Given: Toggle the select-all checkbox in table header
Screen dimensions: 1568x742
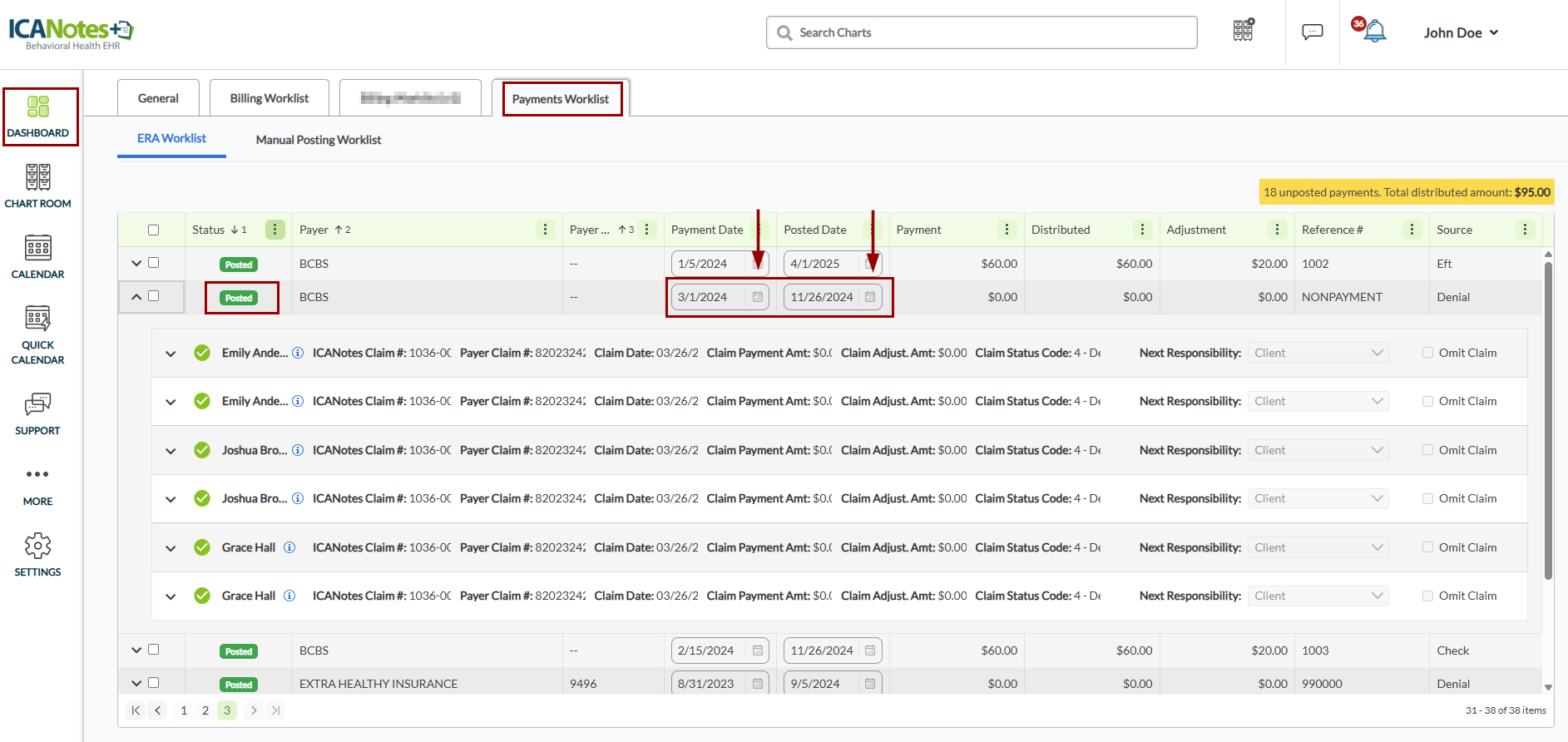Looking at the screenshot, I should pos(153,230).
